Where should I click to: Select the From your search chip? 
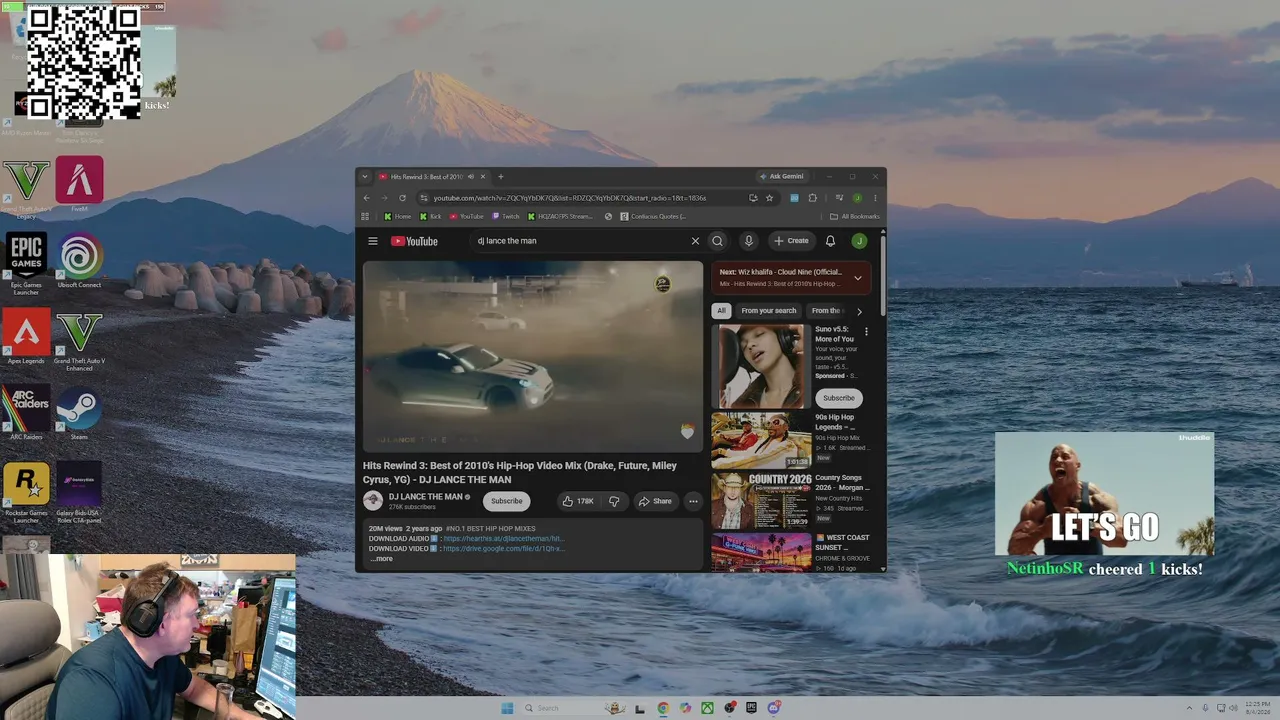[x=769, y=311]
